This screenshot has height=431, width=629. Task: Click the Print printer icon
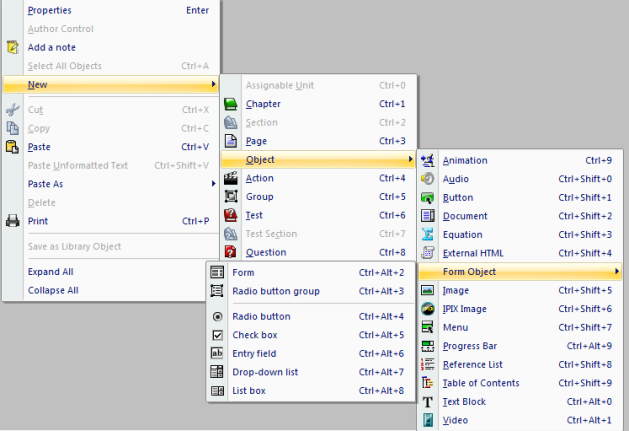13,221
